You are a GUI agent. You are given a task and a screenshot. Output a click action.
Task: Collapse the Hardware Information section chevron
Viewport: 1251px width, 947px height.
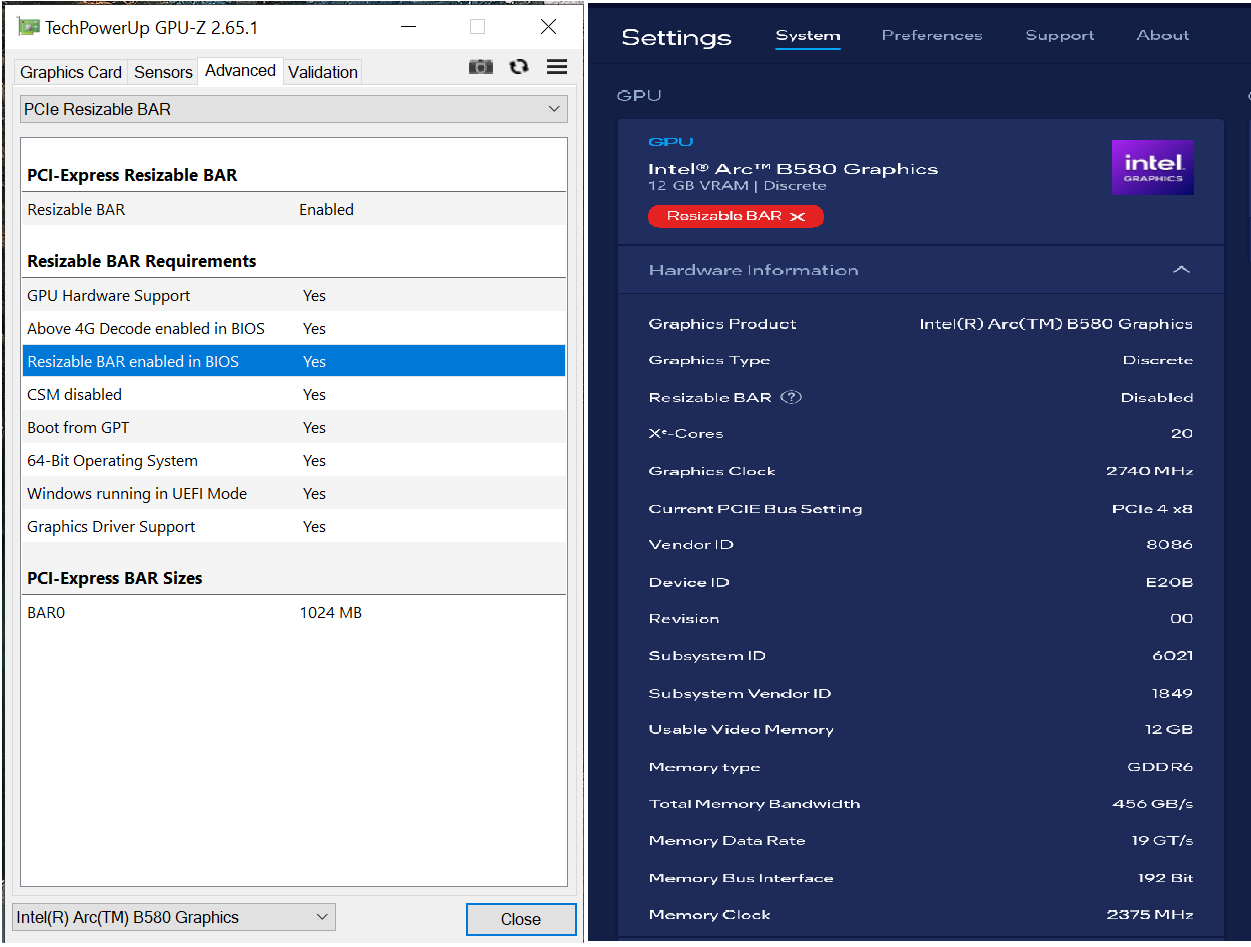pyautogui.click(x=1181, y=270)
